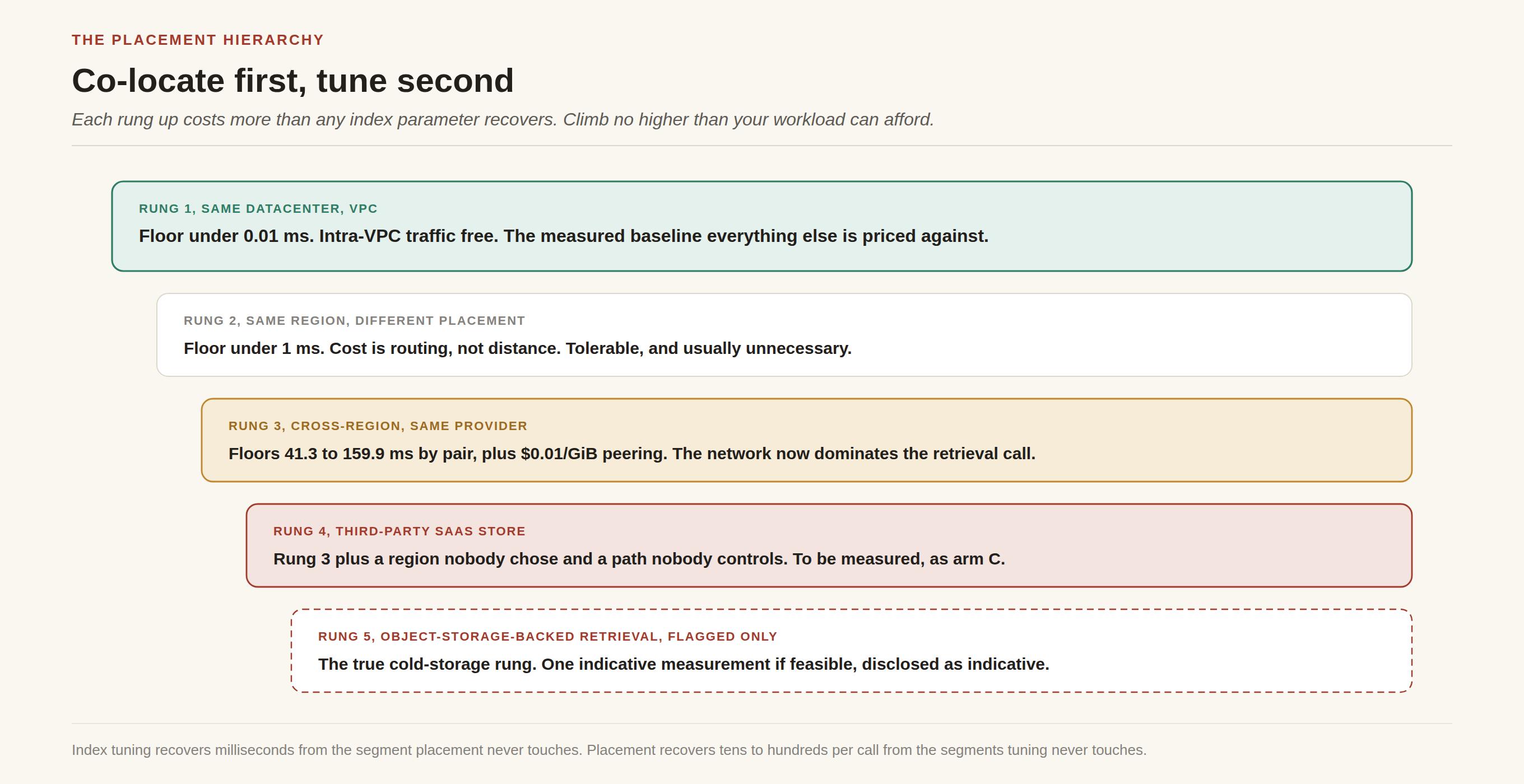The width and height of the screenshot is (1524, 784).
Task: Select the amber Rung 3 card
Action: tap(807, 441)
